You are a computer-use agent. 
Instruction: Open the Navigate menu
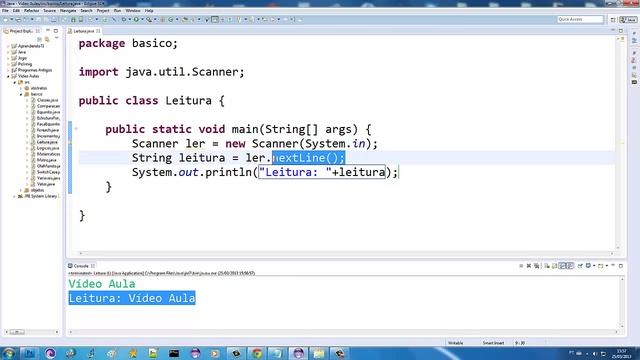click(68, 11)
